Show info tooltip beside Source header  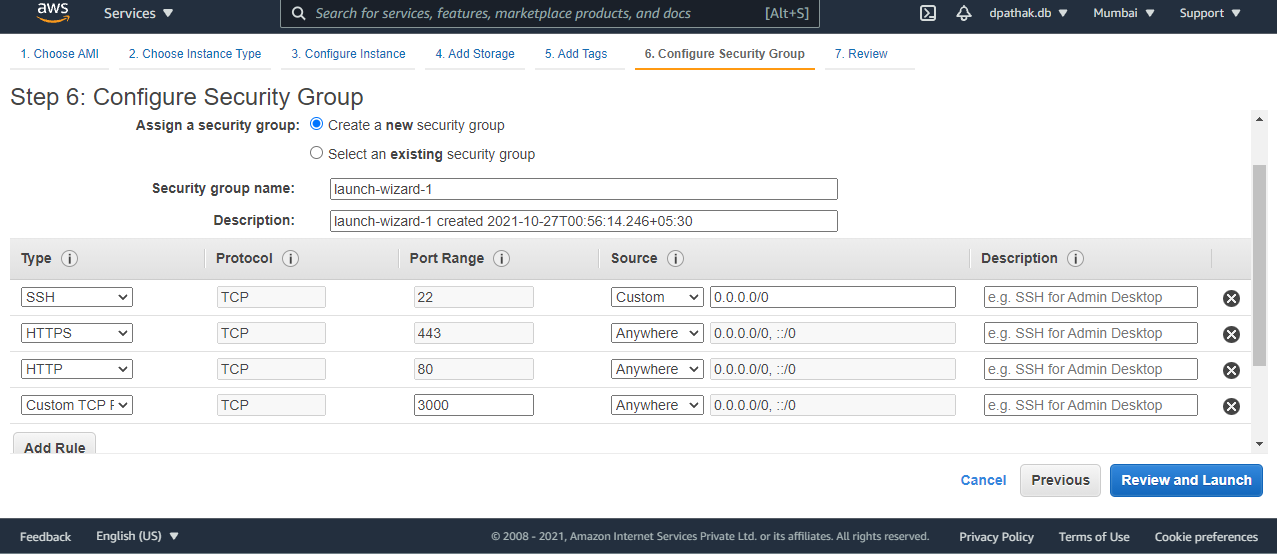pos(675,259)
